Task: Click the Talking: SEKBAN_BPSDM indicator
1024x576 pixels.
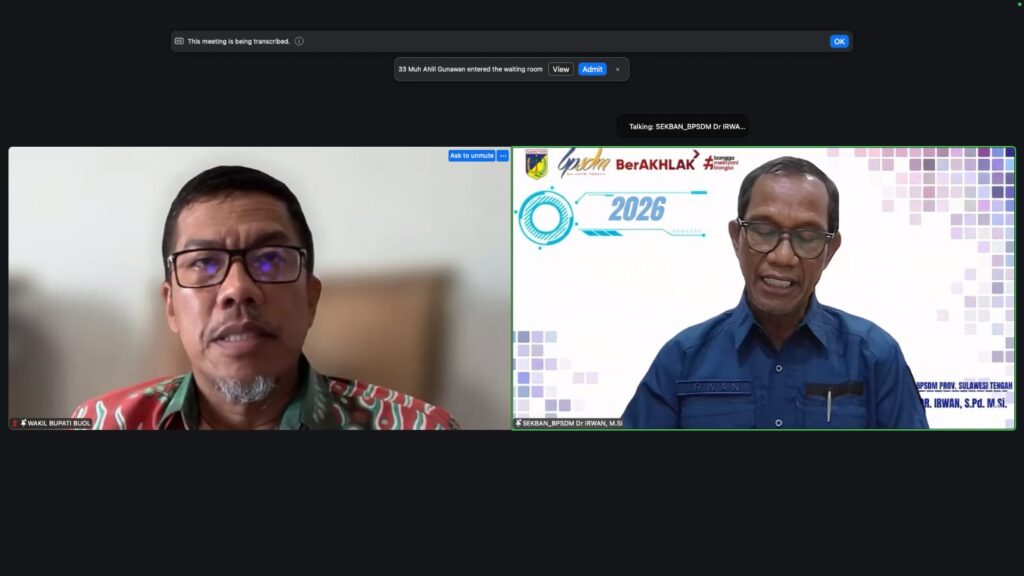Action: pos(684,126)
